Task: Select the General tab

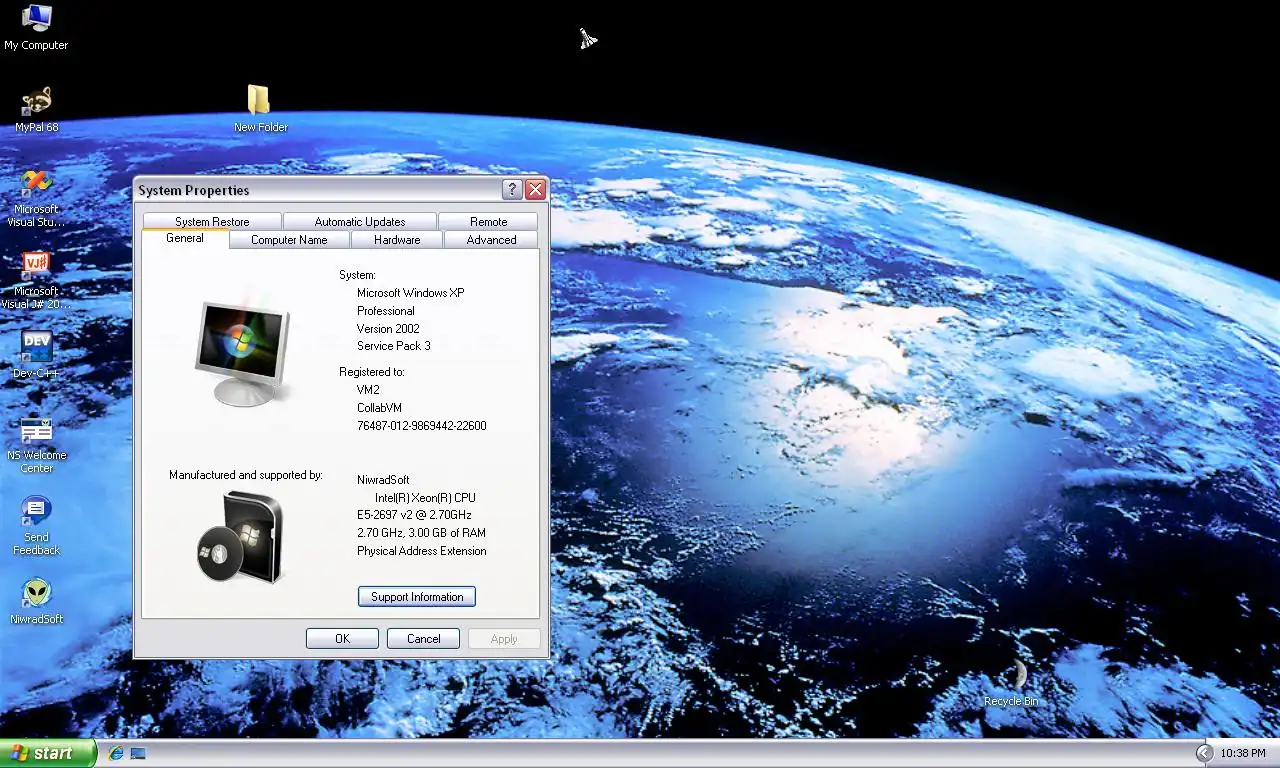Action: pos(185,238)
